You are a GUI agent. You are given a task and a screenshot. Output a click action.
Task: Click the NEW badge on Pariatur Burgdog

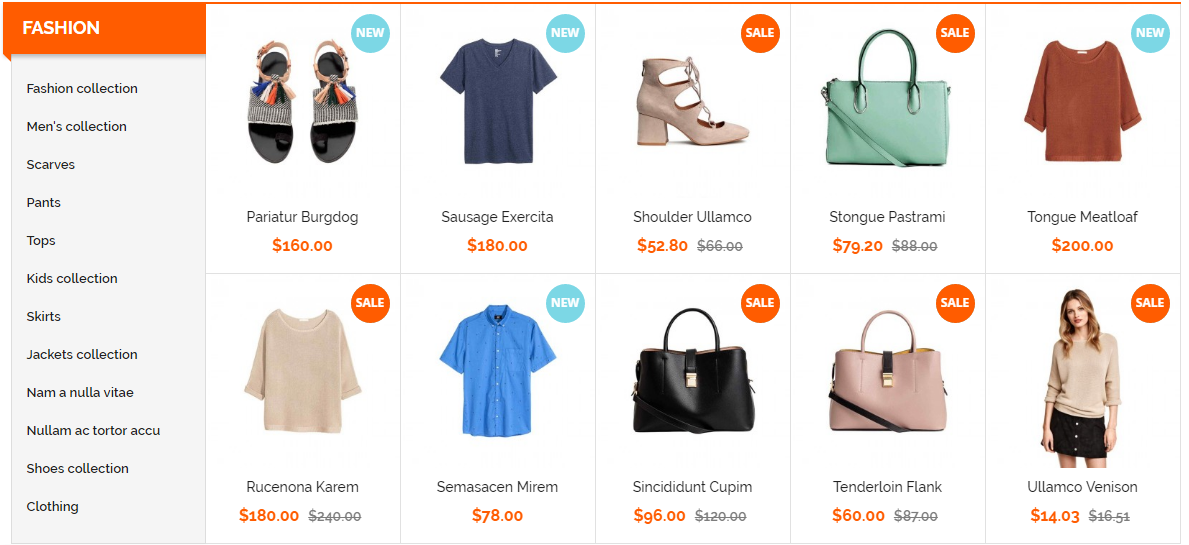click(370, 33)
